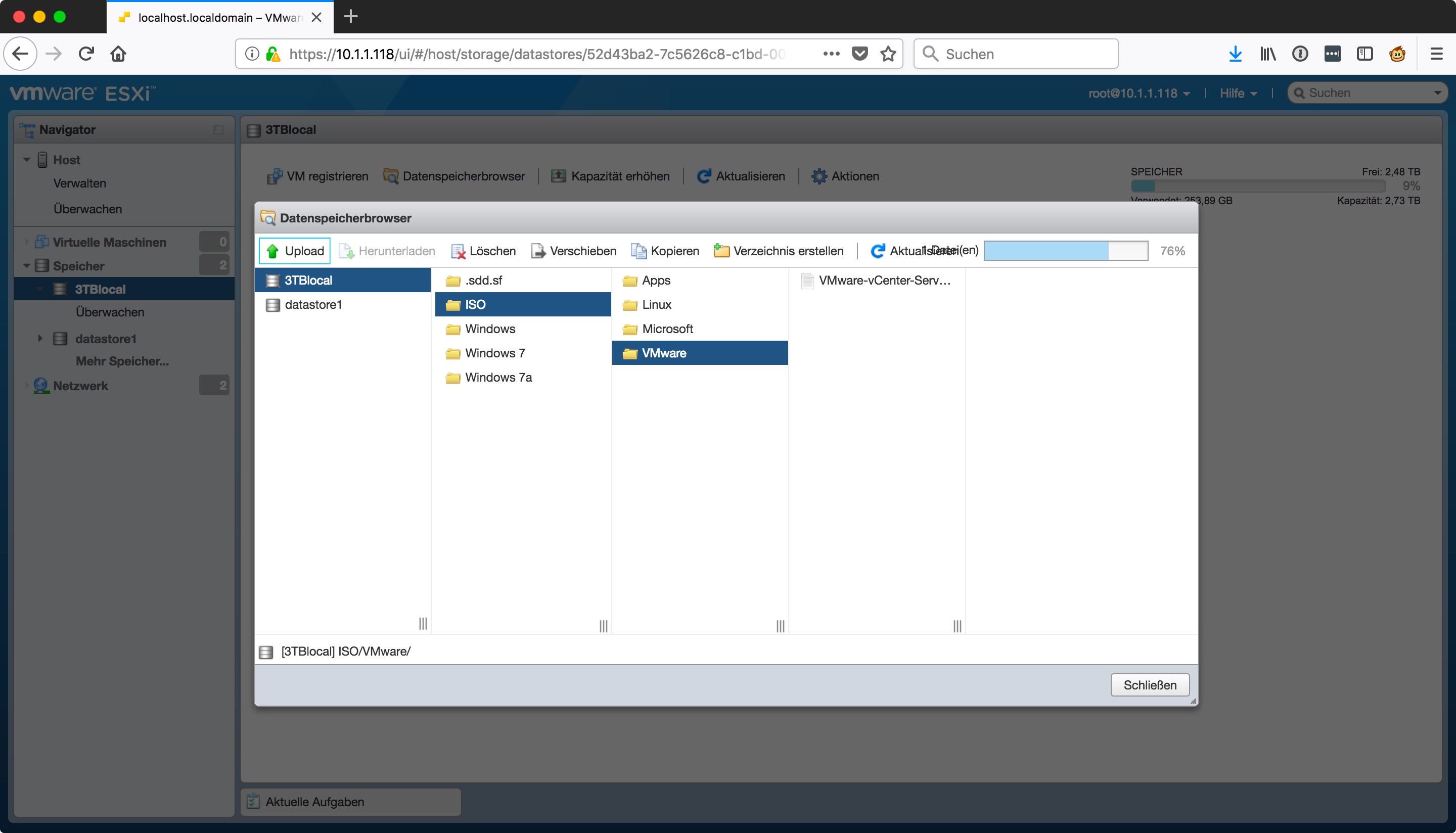
Task: Click VM registrieren in the 3TBlocal toolbar
Action: point(317,176)
